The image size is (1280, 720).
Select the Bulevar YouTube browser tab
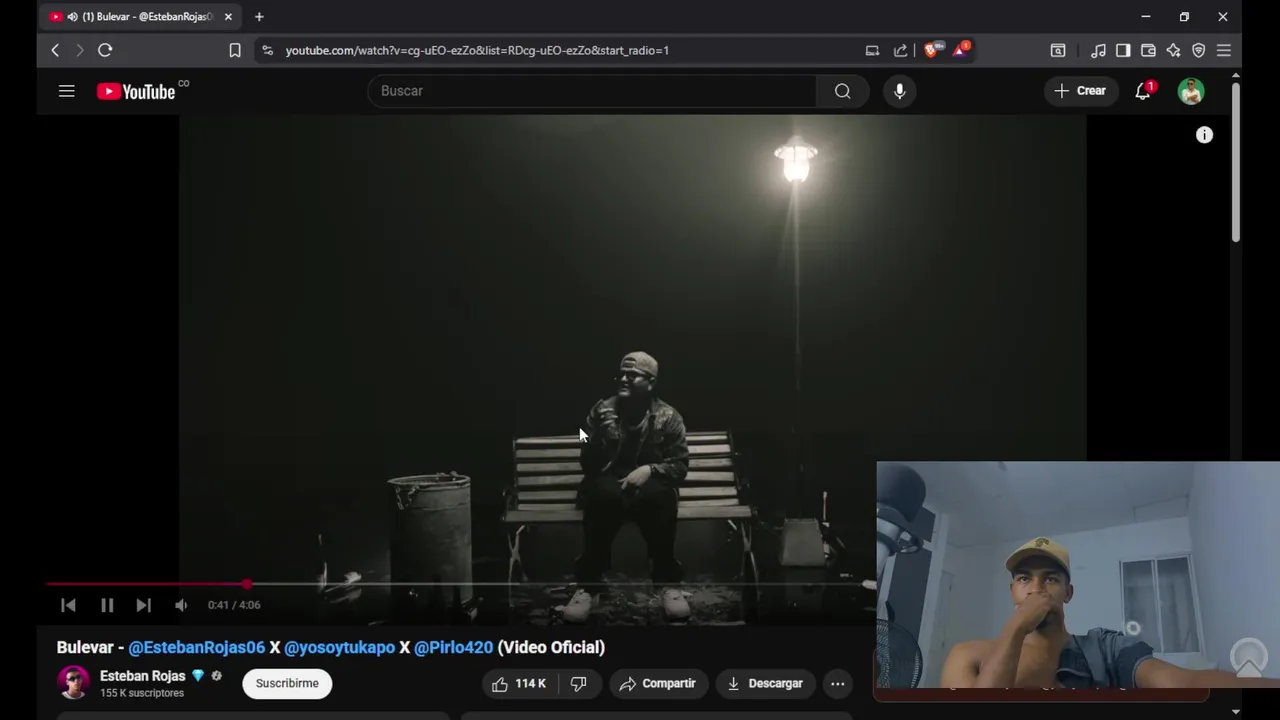point(140,17)
